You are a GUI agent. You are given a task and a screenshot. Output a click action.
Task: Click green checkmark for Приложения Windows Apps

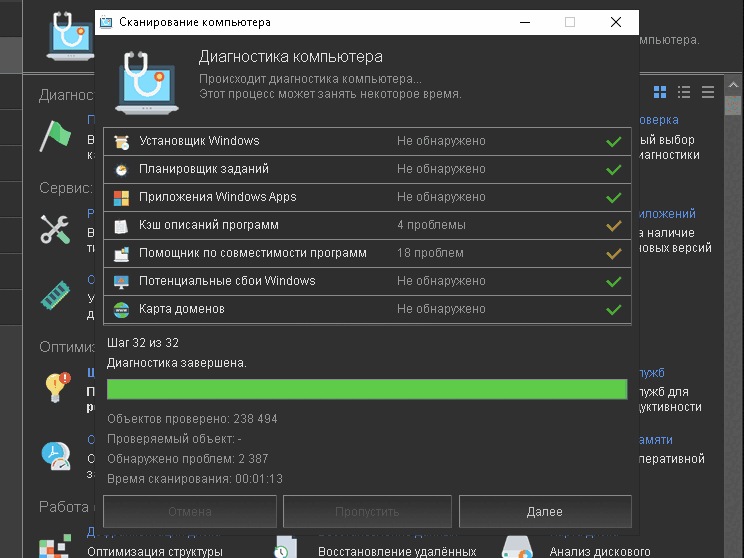pos(614,197)
